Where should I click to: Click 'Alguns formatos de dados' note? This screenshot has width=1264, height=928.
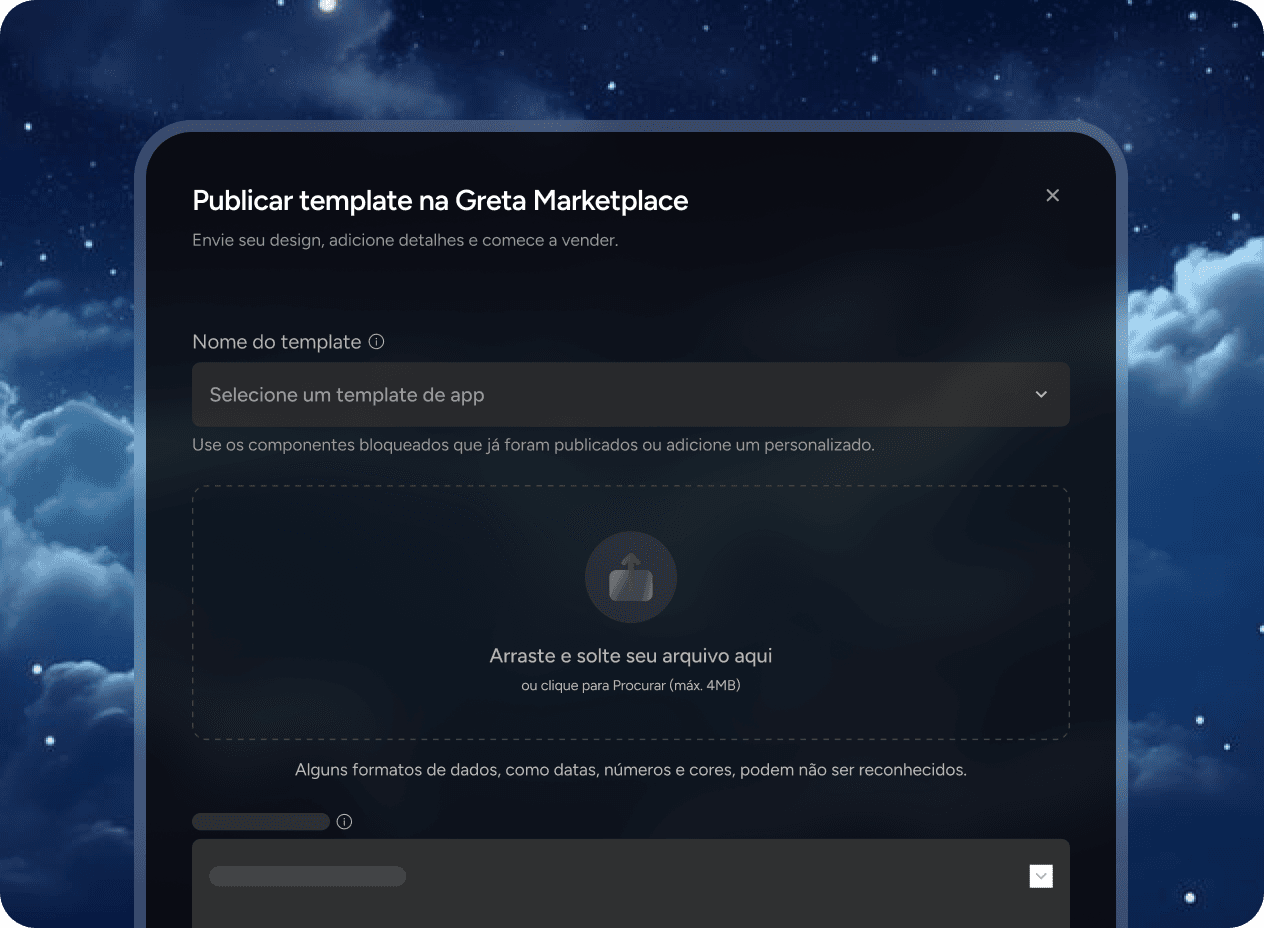tap(631, 771)
